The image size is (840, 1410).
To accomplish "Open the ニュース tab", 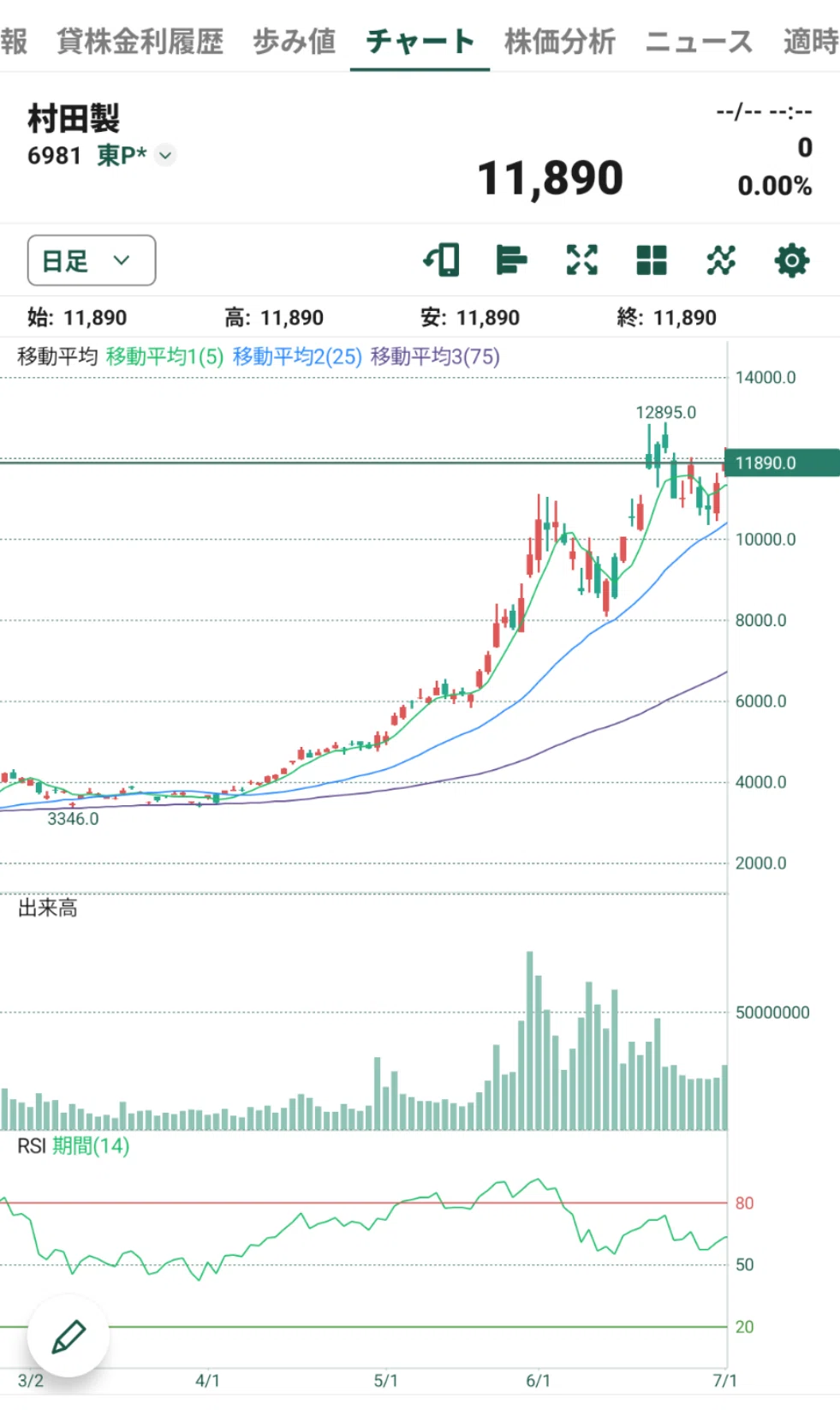I will pos(699,40).
